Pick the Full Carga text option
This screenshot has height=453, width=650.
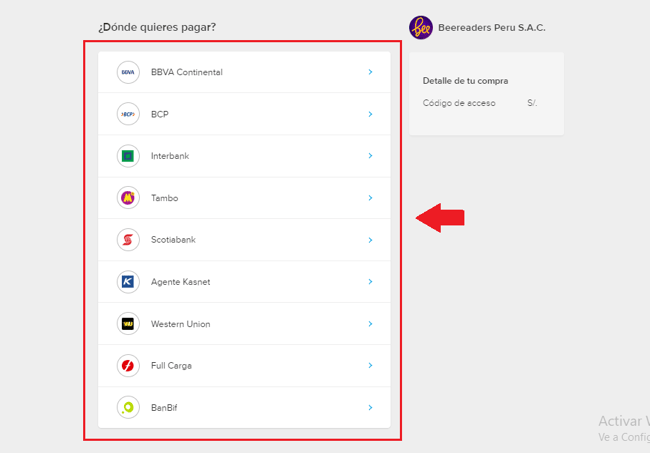(x=171, y=366)
